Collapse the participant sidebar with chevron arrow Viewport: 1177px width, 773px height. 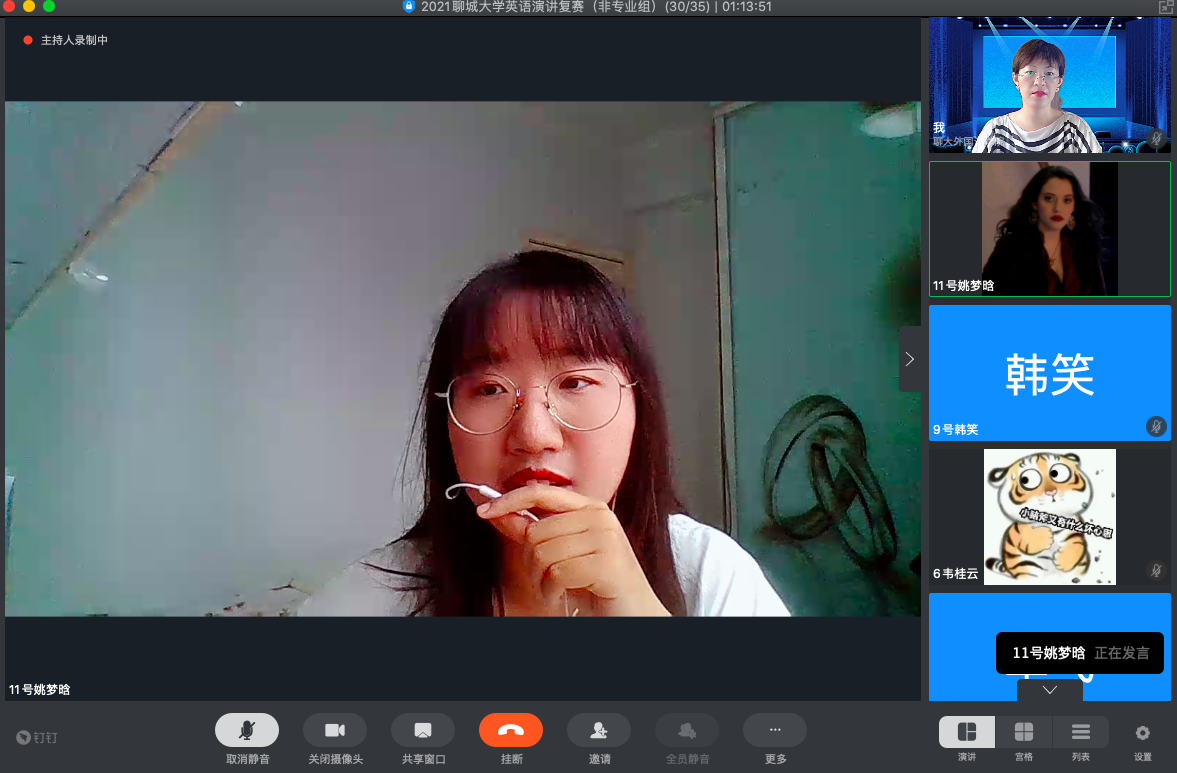tap(909, 359)
